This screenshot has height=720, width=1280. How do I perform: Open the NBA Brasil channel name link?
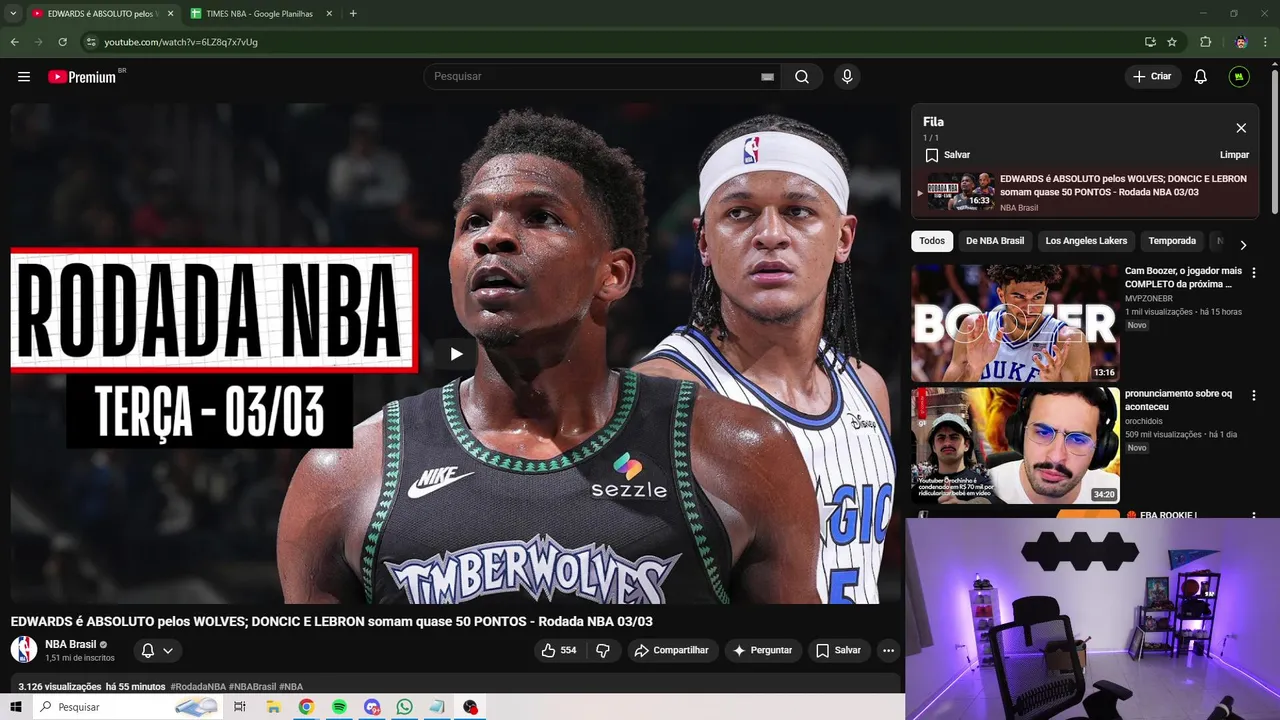click(x=71, y=644)
